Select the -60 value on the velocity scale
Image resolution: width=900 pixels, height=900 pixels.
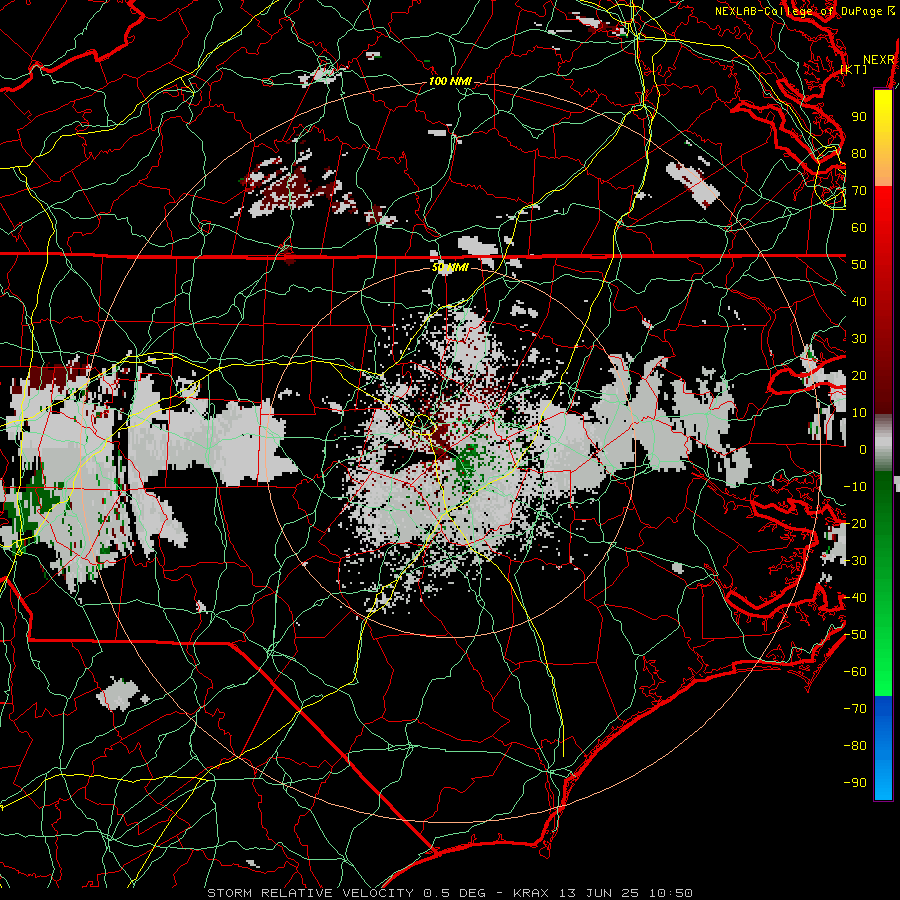[x=855, y=672]
